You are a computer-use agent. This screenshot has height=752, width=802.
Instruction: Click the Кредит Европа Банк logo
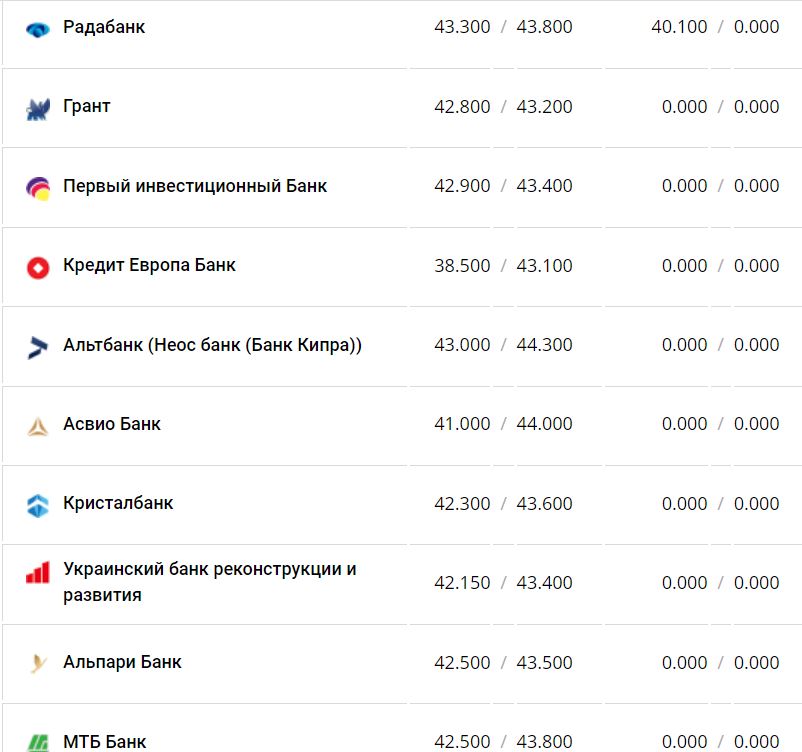tap(38, 267)
